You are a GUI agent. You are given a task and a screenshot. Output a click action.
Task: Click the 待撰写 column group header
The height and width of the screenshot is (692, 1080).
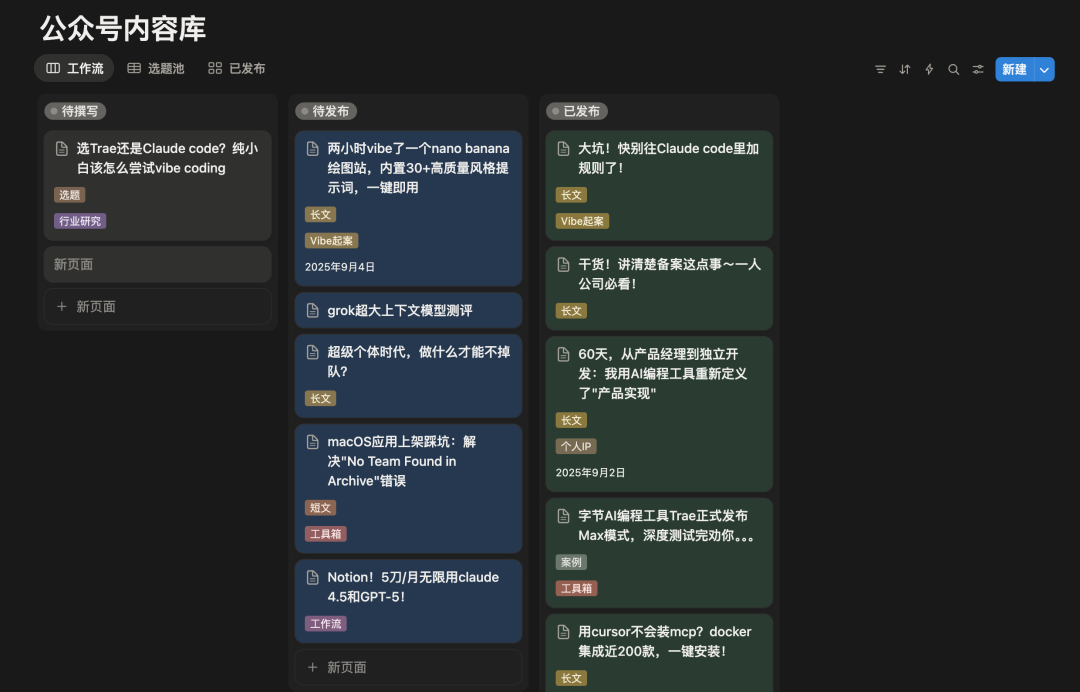pos(76,111)
